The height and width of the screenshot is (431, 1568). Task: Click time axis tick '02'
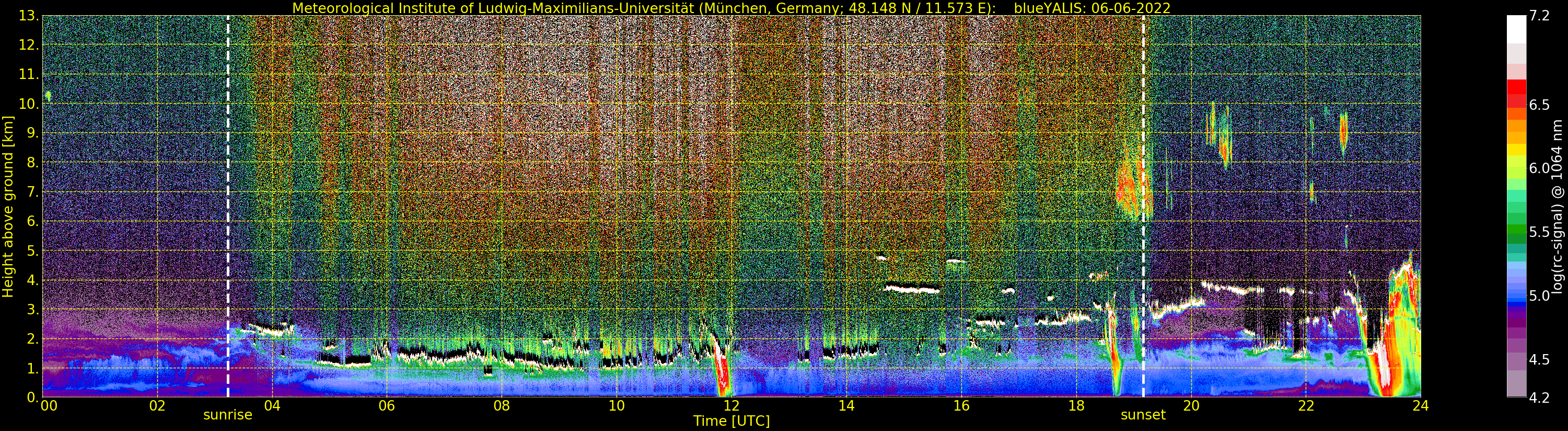point(157,406)
